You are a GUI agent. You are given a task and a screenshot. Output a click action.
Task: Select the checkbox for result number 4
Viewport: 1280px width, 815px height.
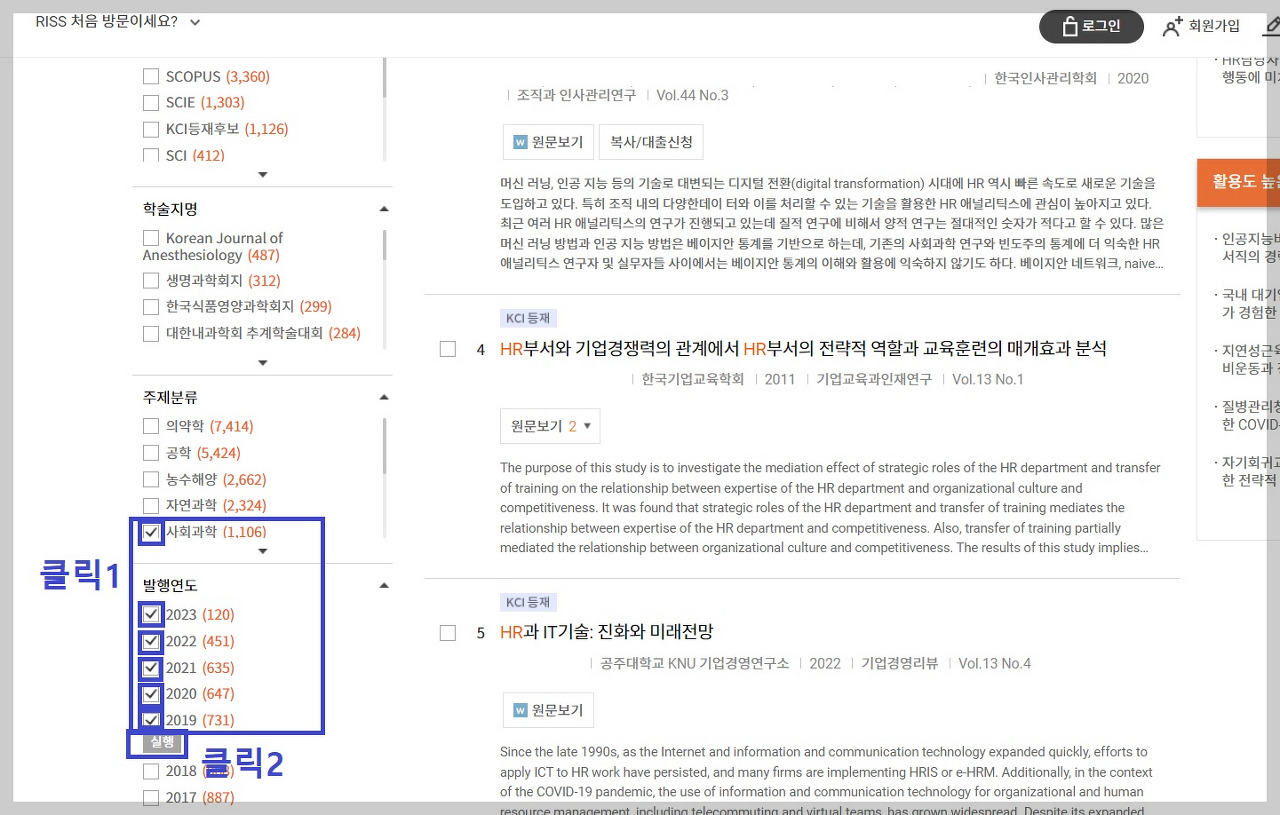448,349
